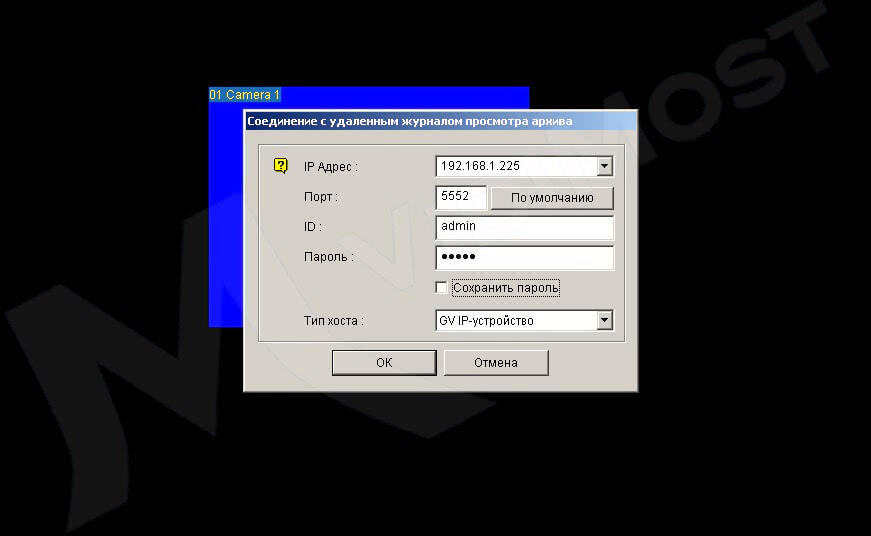
Task: Select the ID field containing admin
Action: (x=524, y=227)
